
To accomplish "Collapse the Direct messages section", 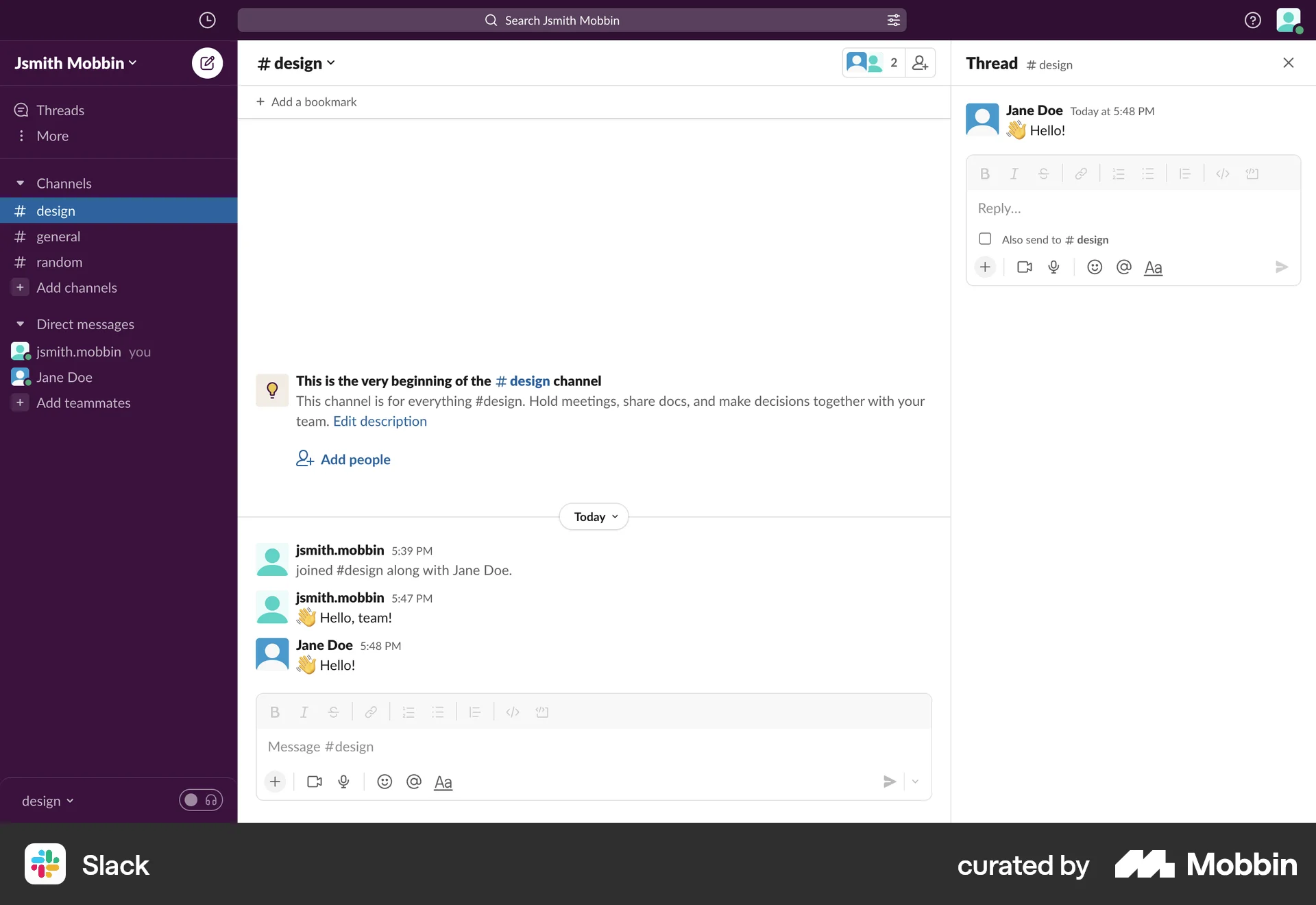I will point(21,324).
